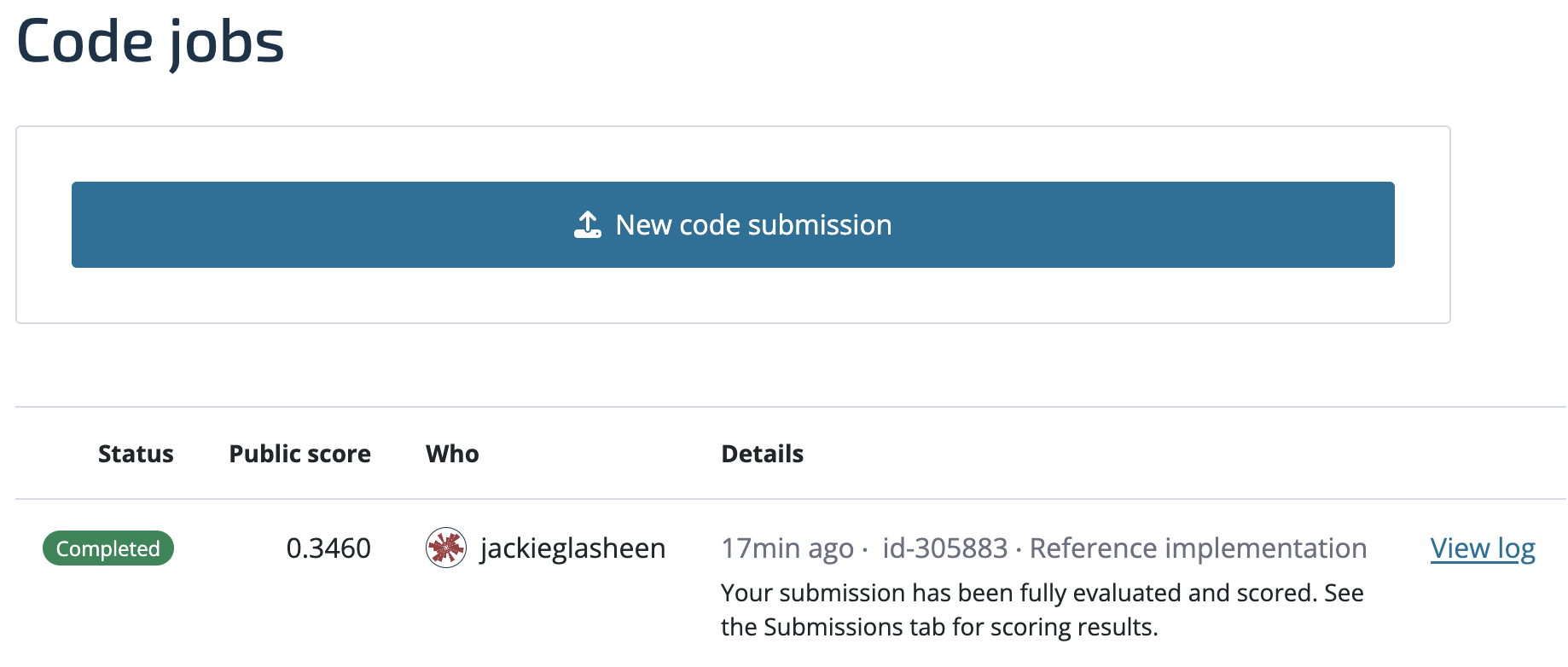Click the blank space left of the Completed badge
Screen dimensions: 1568x667
pyautogui.click(x=27, y=548)
